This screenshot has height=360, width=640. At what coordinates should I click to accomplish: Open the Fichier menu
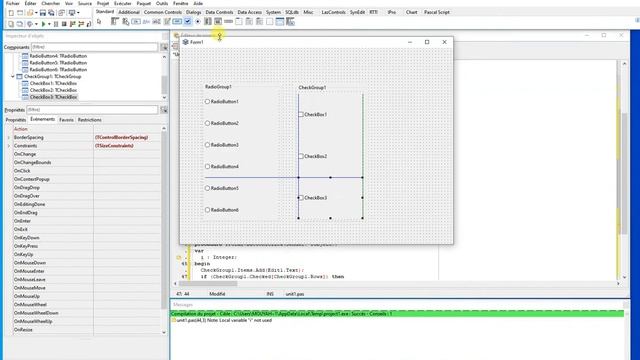coord(13,3)
